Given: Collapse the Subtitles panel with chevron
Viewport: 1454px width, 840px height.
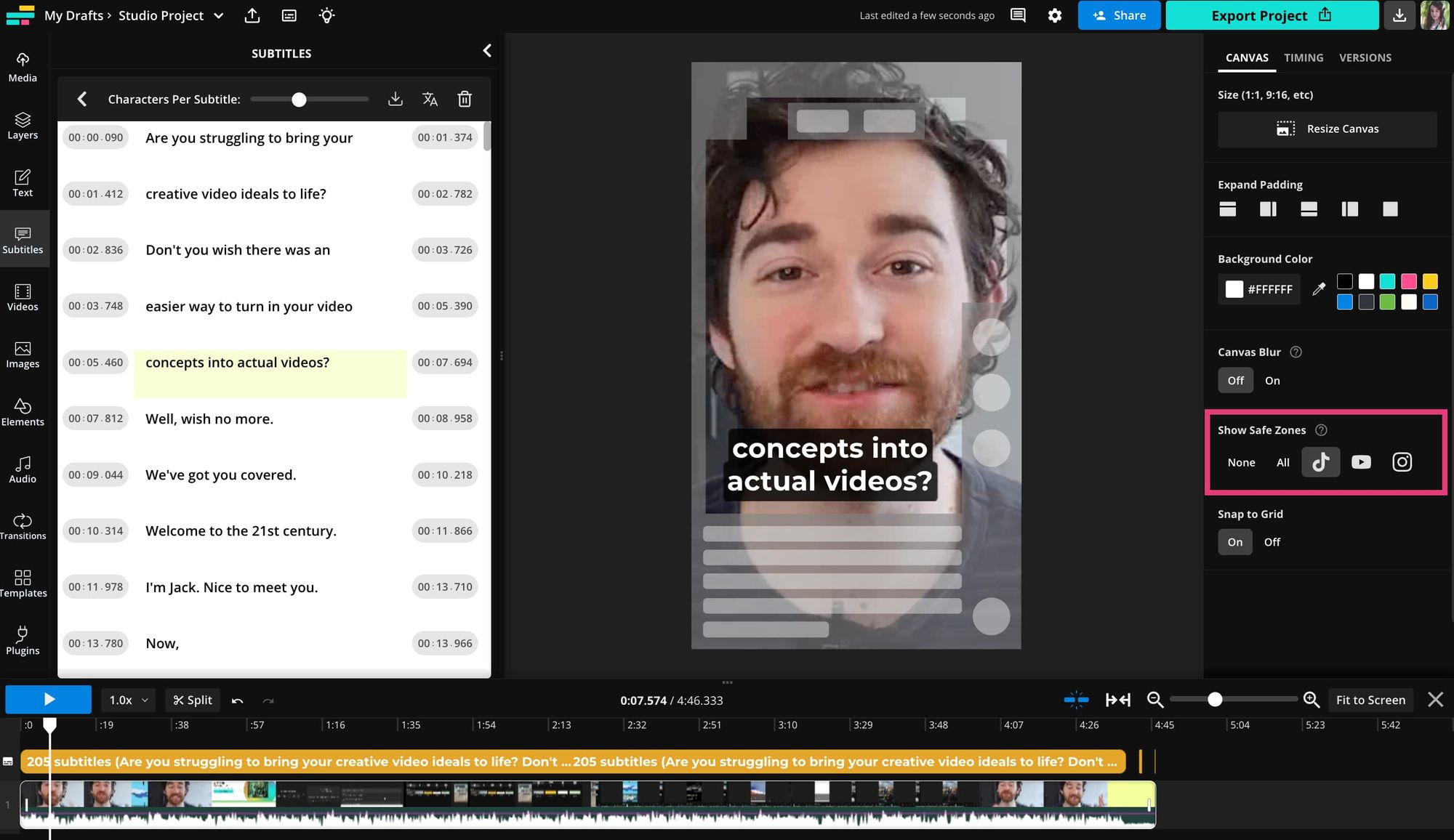Looking at the screenshot, I should (487, 50).
